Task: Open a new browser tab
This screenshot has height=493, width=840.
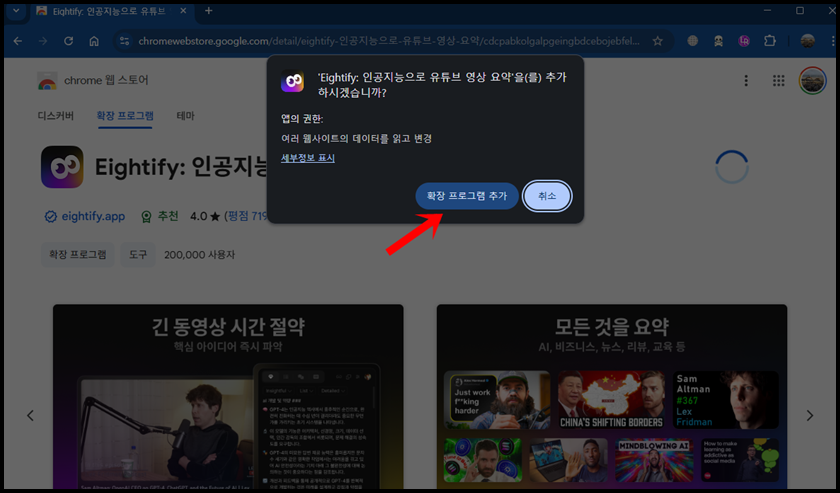Action: click(208, 11)
